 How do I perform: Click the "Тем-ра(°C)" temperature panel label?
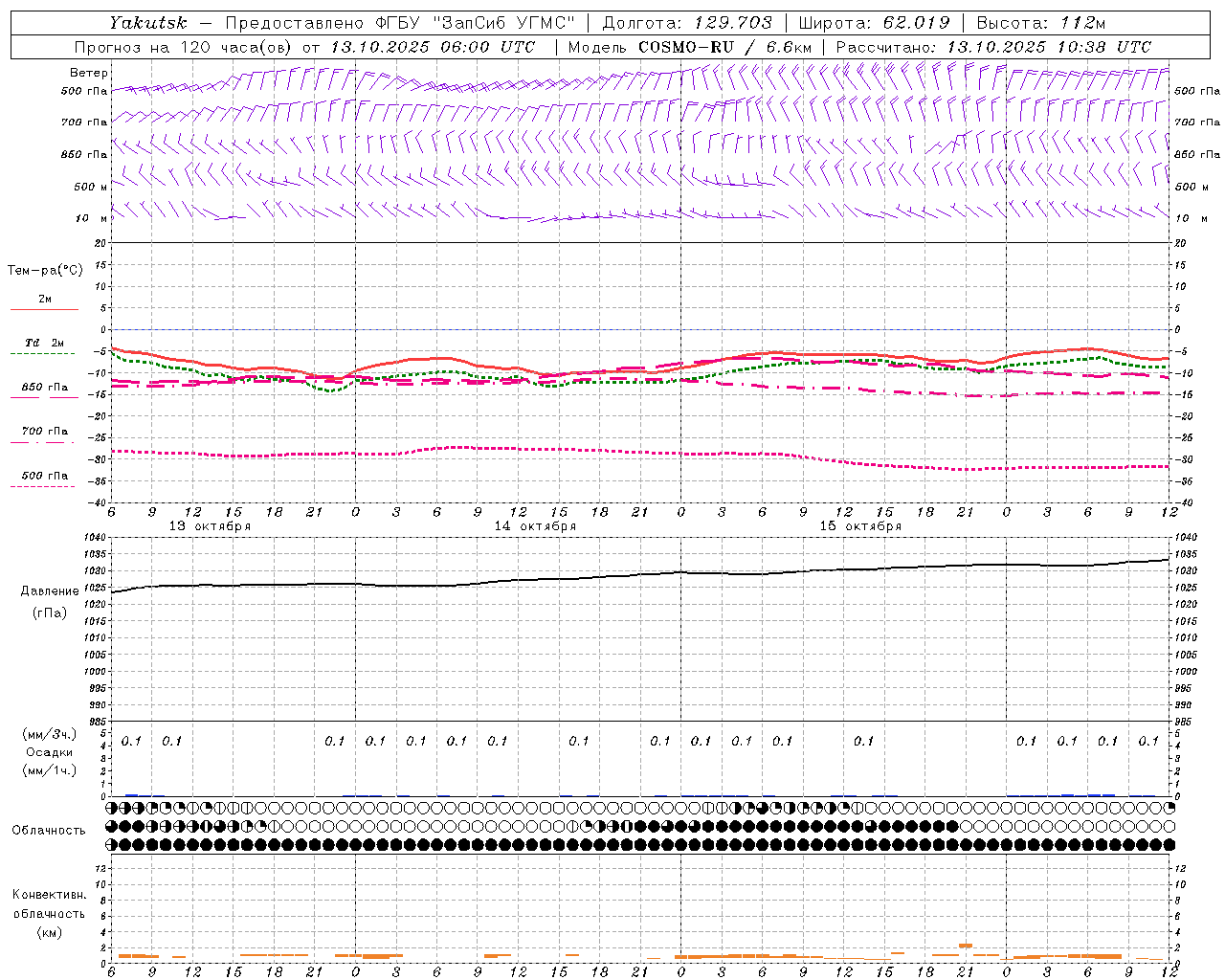(45, 271)
